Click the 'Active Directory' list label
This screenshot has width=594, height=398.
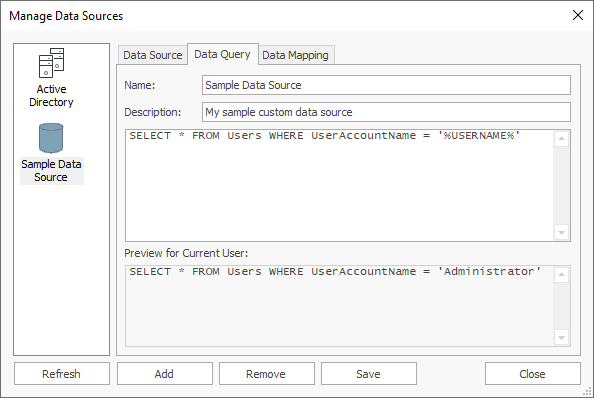[52, 95]
